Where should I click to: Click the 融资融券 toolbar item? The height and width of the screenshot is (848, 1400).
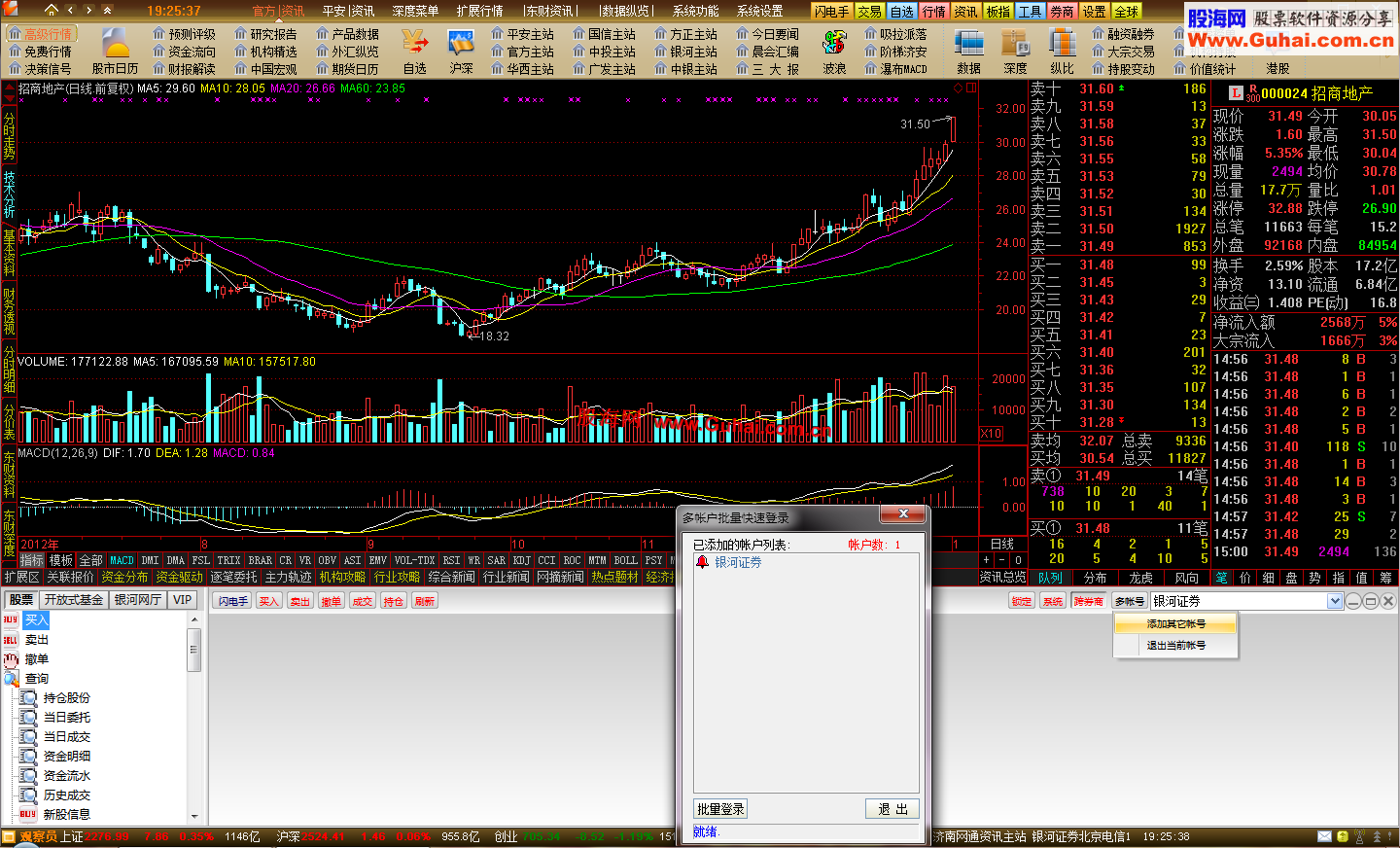(1123, 34)
